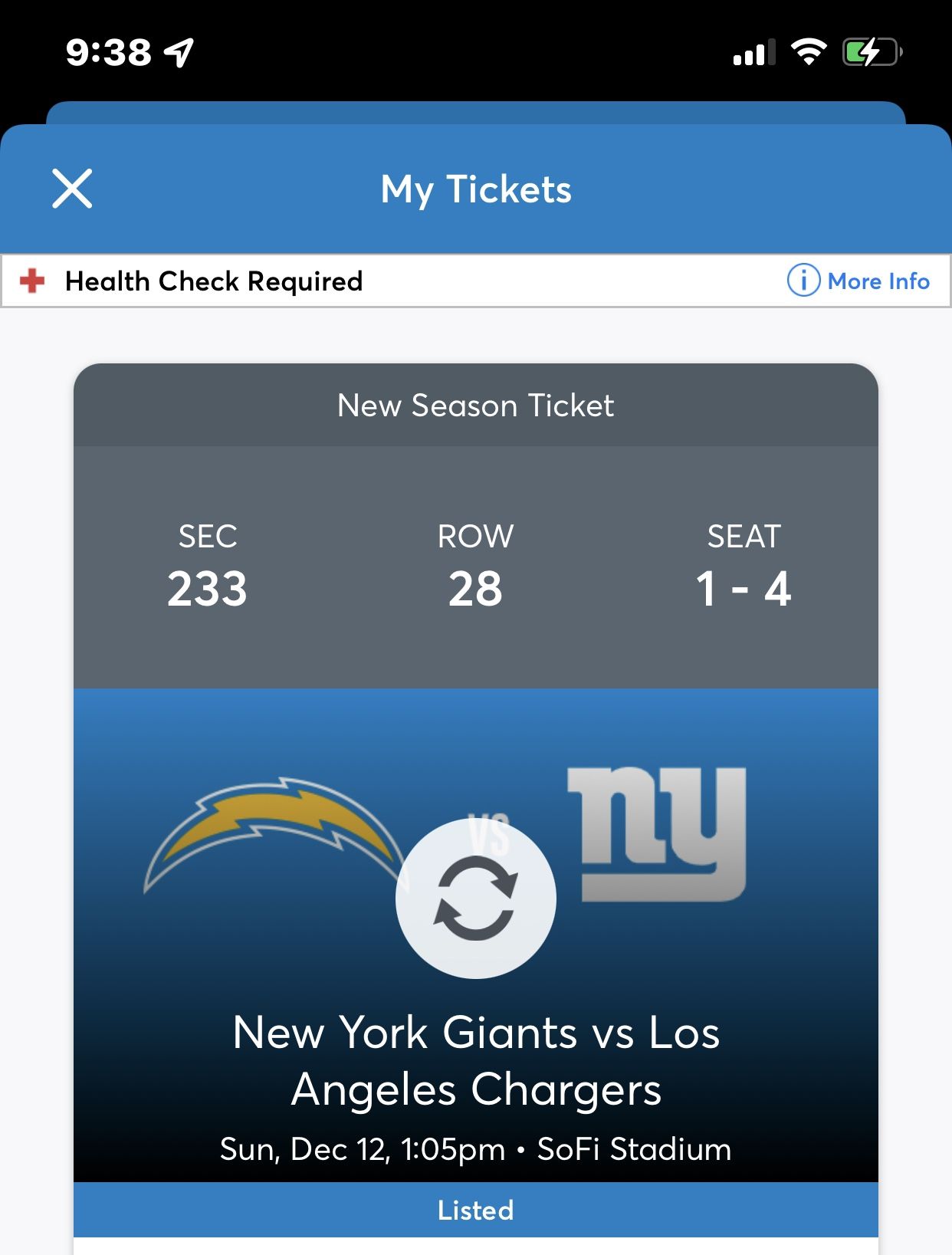Open the More Info link
The image size is (952, 1255).
pyautogui.click(x=878, y=281)
